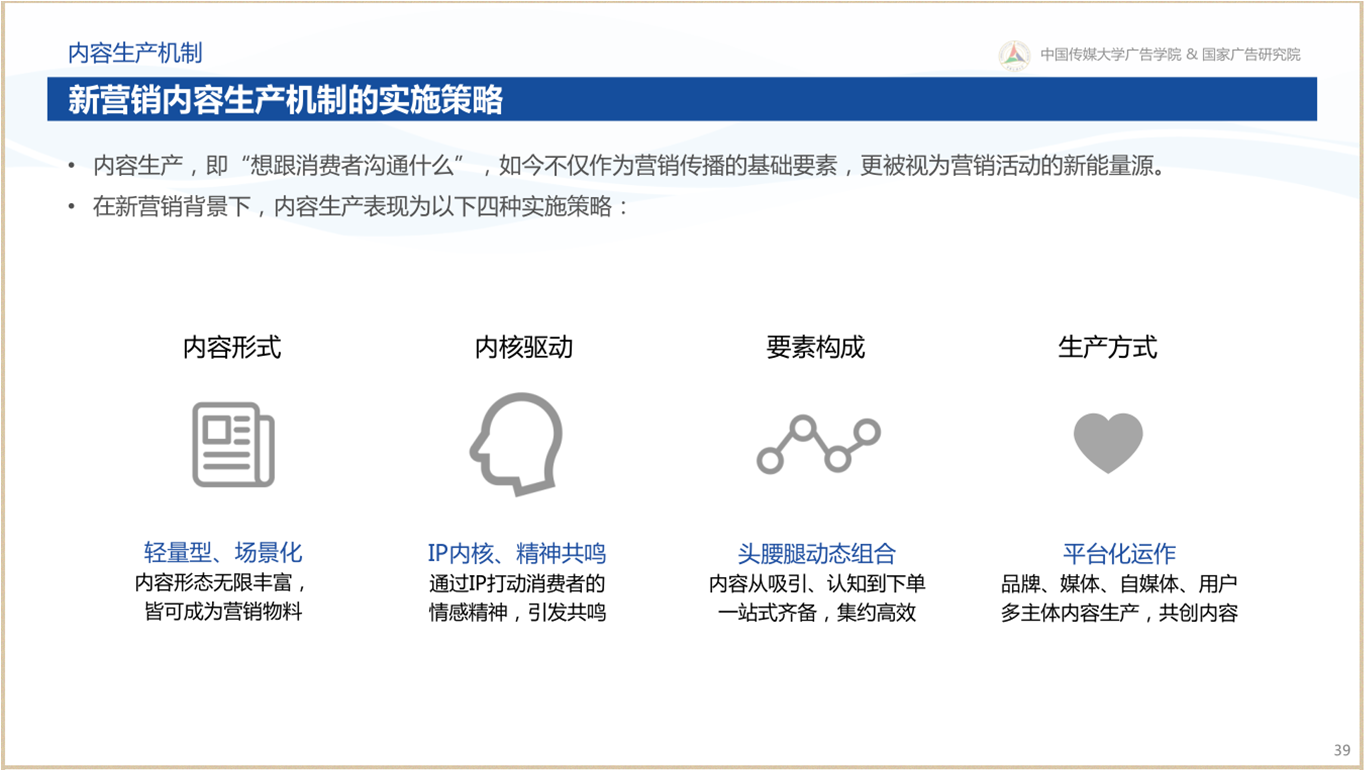Click the line 情感精神，引发共鸣
The width and height of the screenshot is (1365, 771).
tap(517, 612)
